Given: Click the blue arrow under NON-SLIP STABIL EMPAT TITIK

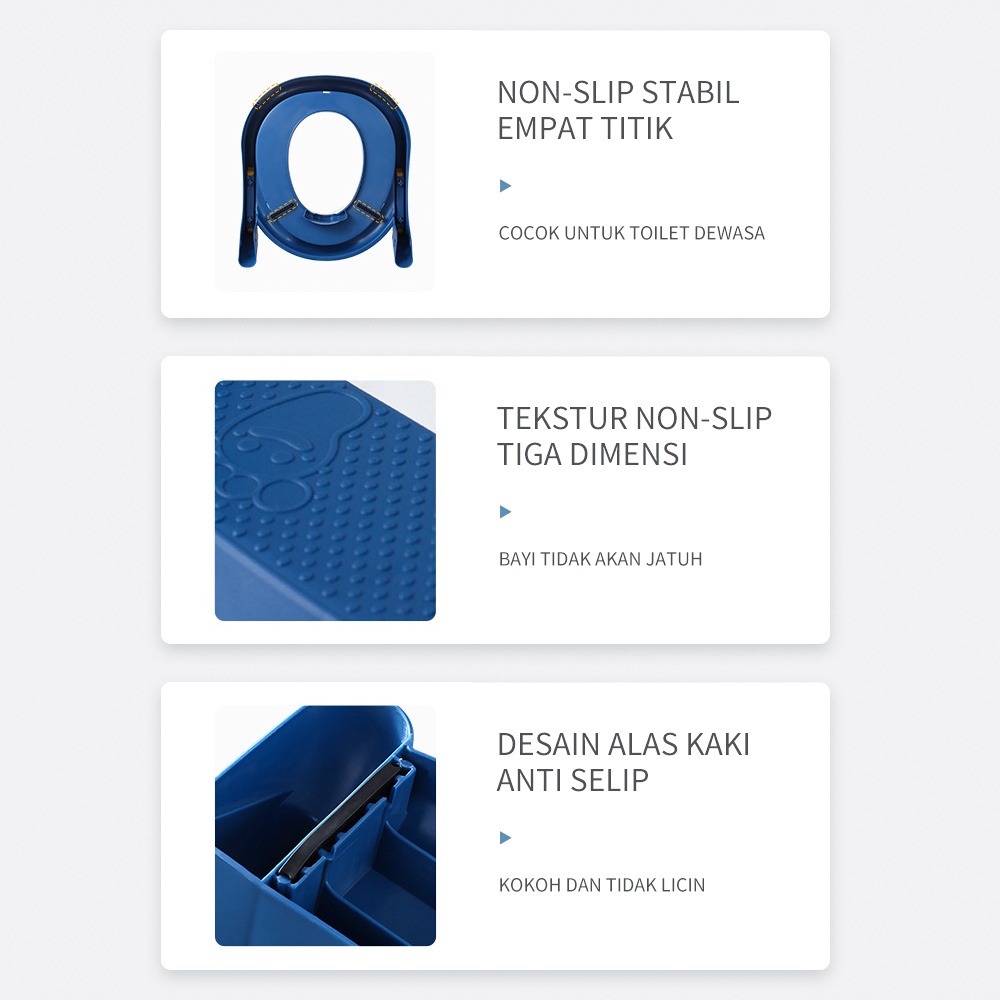Looking at the screenshot, I should (x=505, y=186).
